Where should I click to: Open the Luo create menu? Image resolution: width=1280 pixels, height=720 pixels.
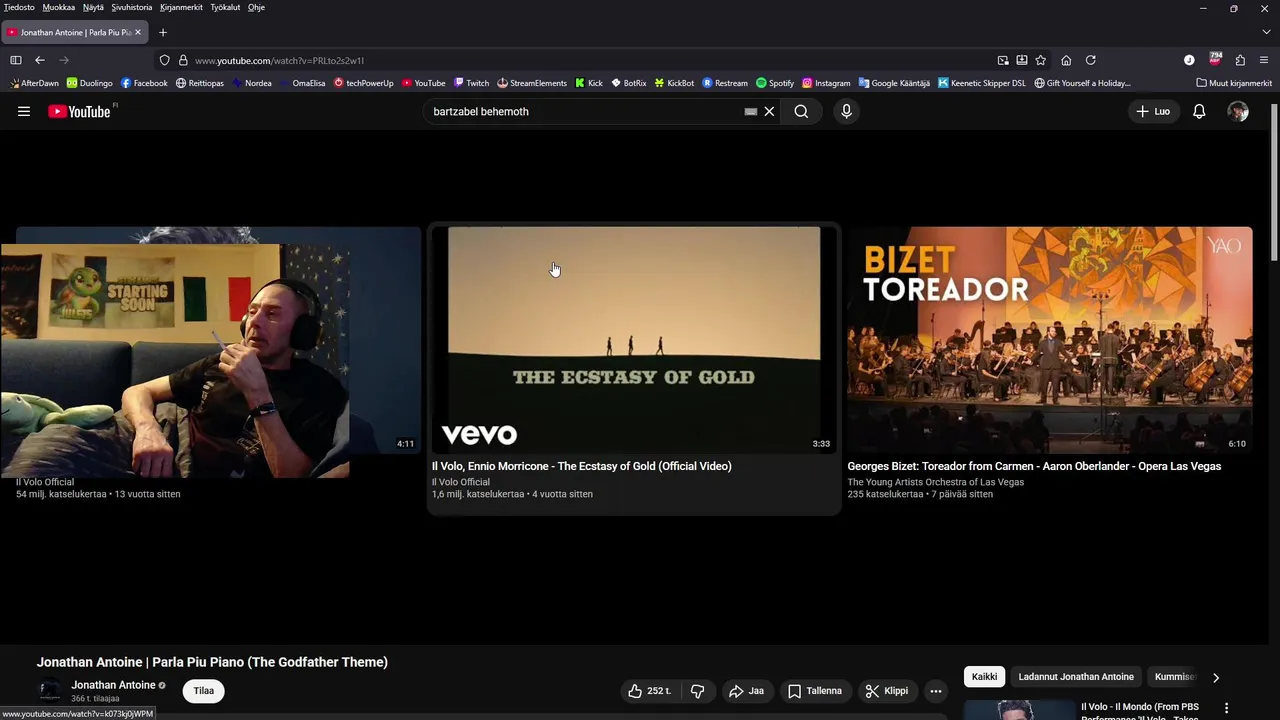pos(1153,112)
